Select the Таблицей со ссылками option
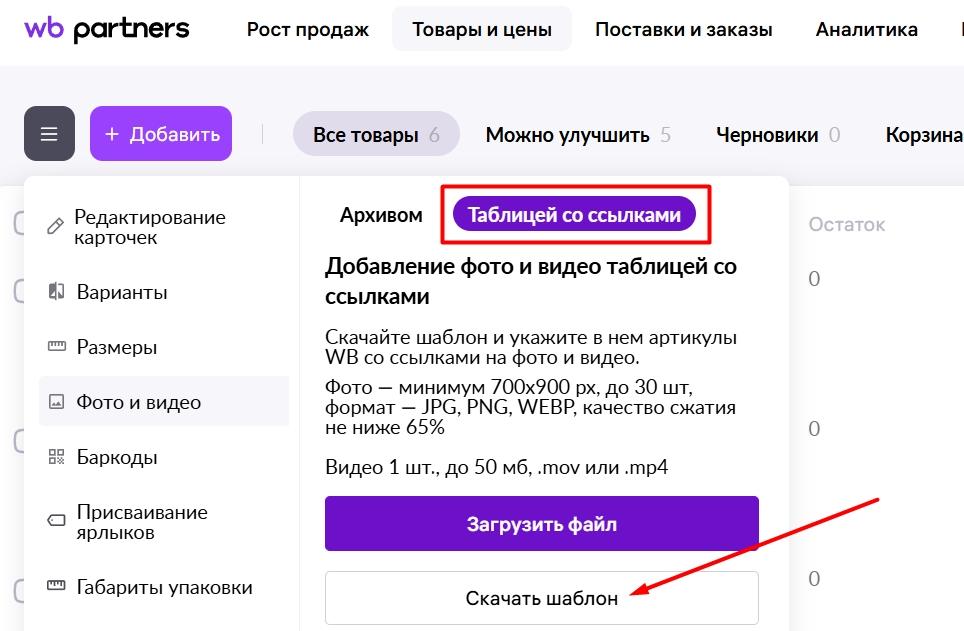This screenshot has height=631, width=964. [x=574, y=215]
